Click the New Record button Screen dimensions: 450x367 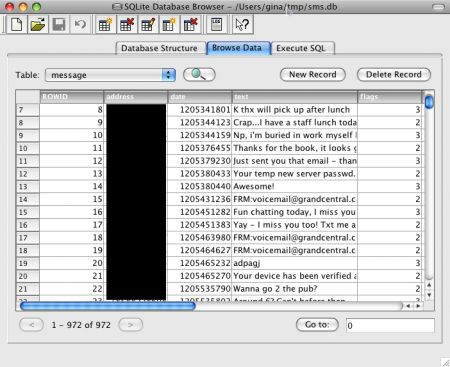tap(313, 75)
